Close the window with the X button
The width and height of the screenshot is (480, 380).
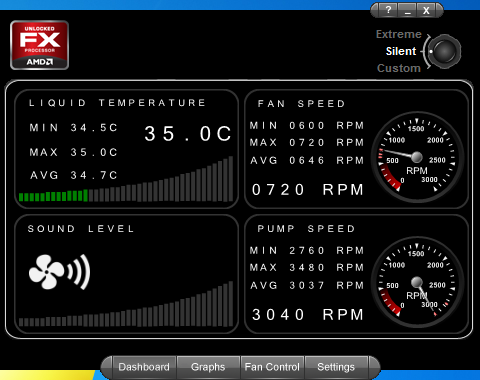point(426,10)
